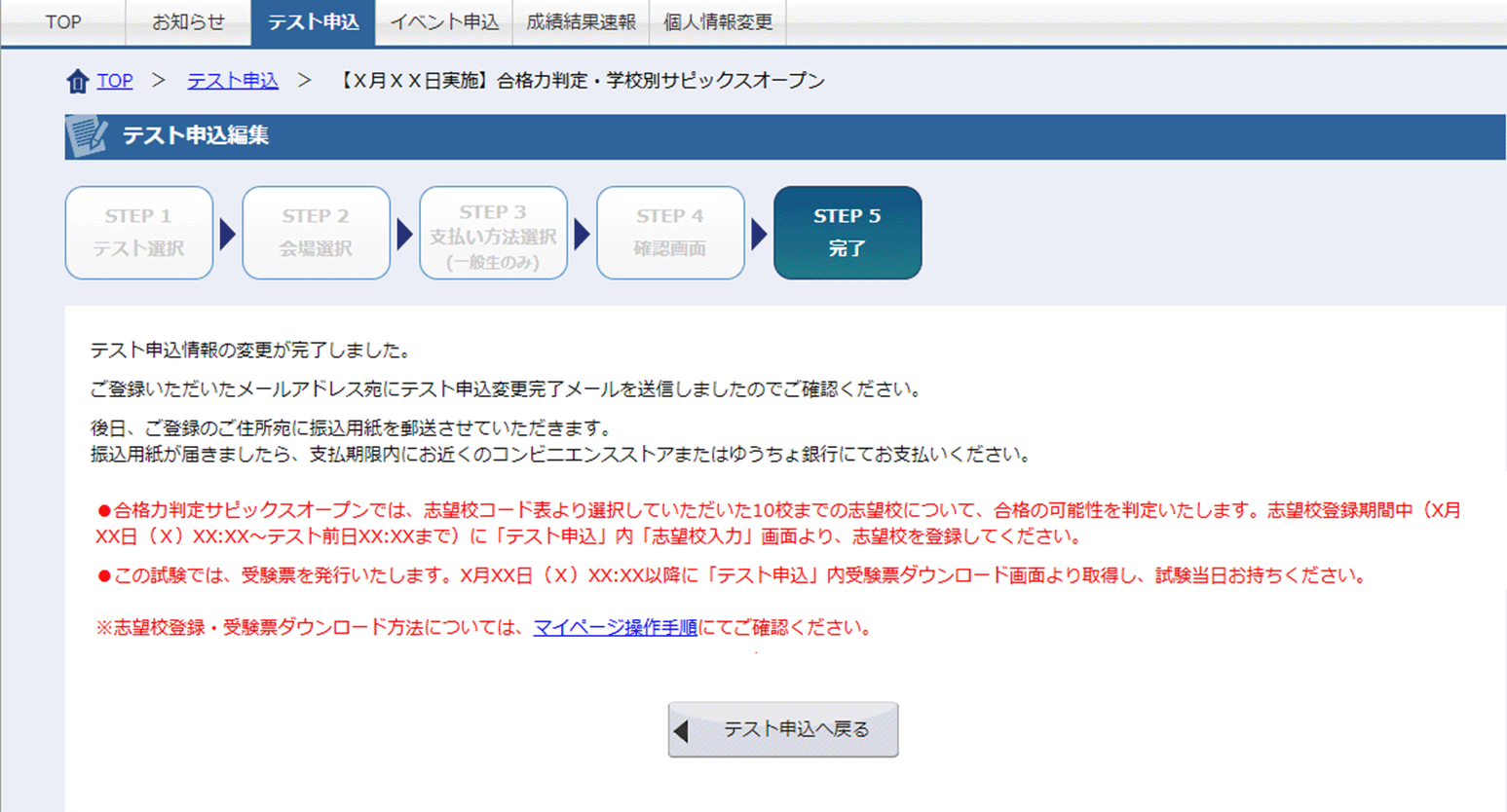Click the line mentioning コンビニエンスストア payment
Image resolution: width=1507 pixels, height=812 pixels.
click(560, 455)
